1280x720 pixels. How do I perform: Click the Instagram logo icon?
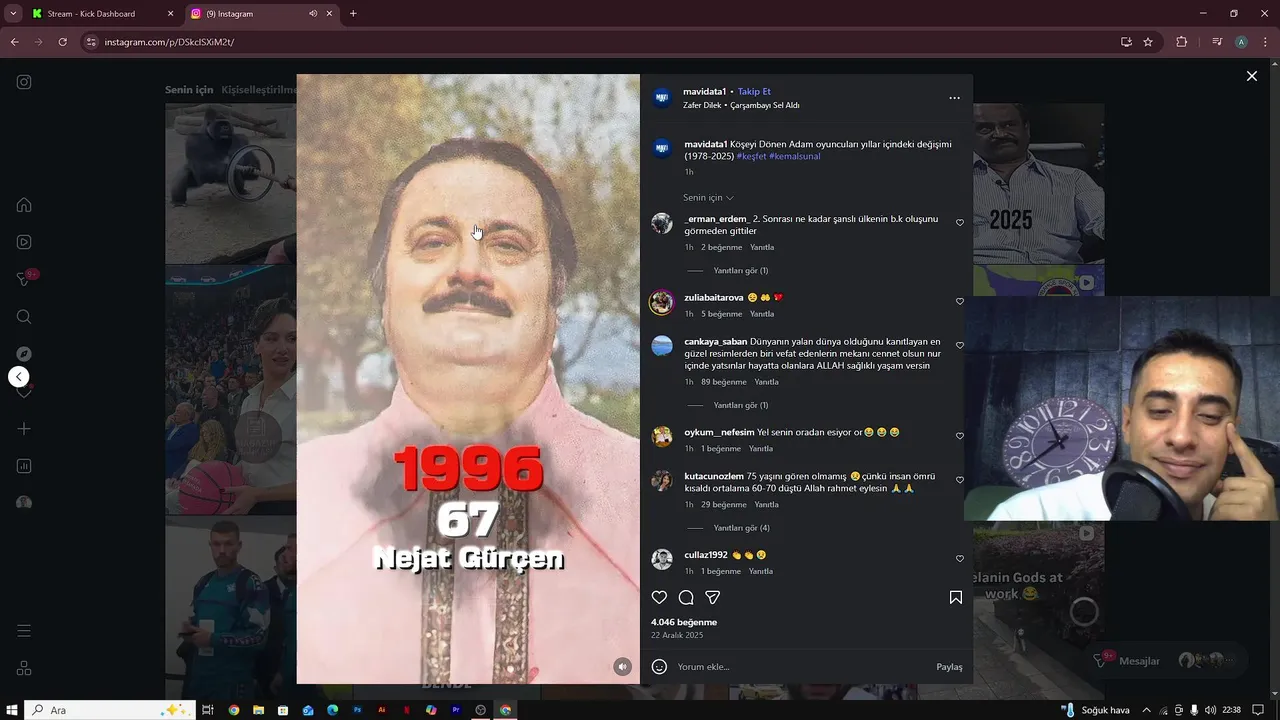[24, 82]
